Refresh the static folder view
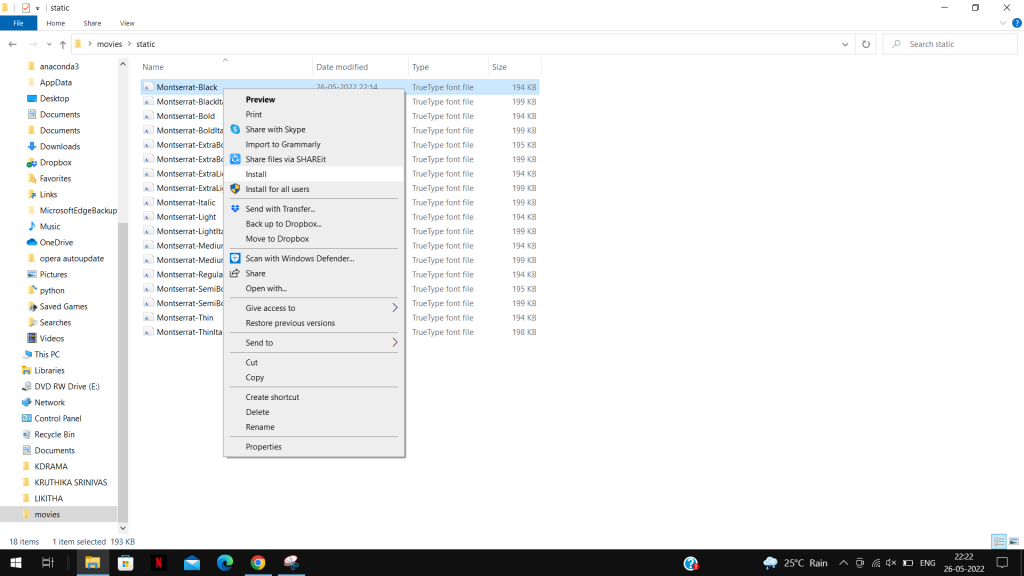1024x576 pixels. pos(866,44)
